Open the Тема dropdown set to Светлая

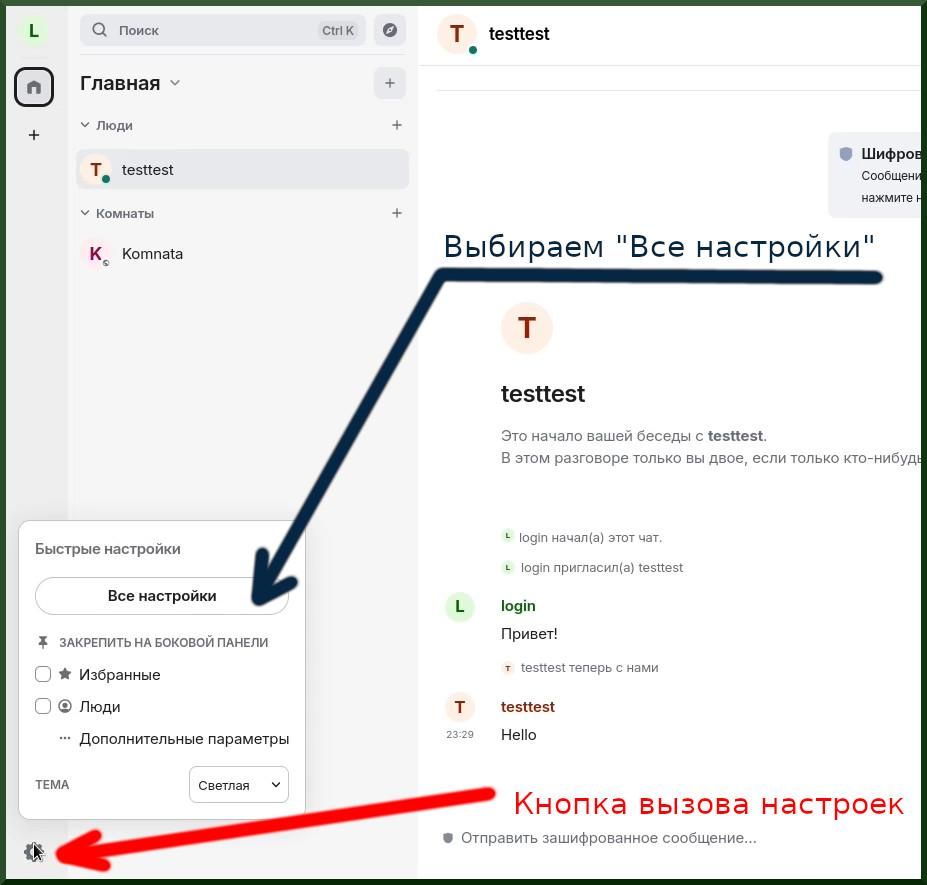point(238,785)
